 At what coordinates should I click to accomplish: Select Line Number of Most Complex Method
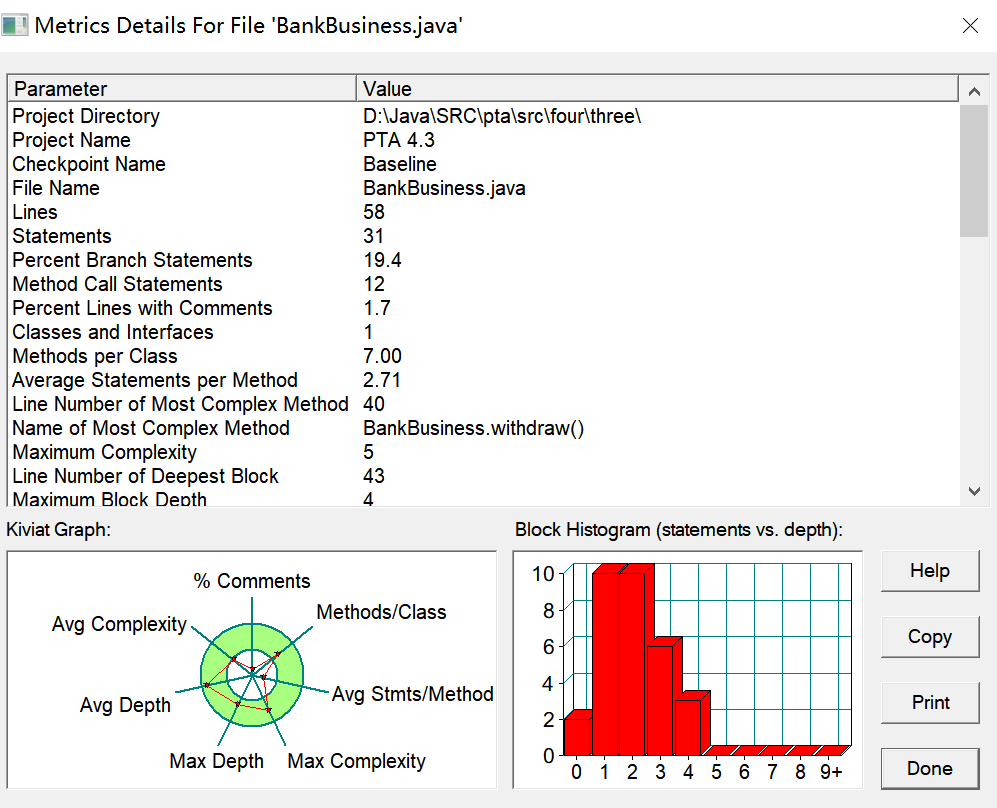[x=483, y=404]
